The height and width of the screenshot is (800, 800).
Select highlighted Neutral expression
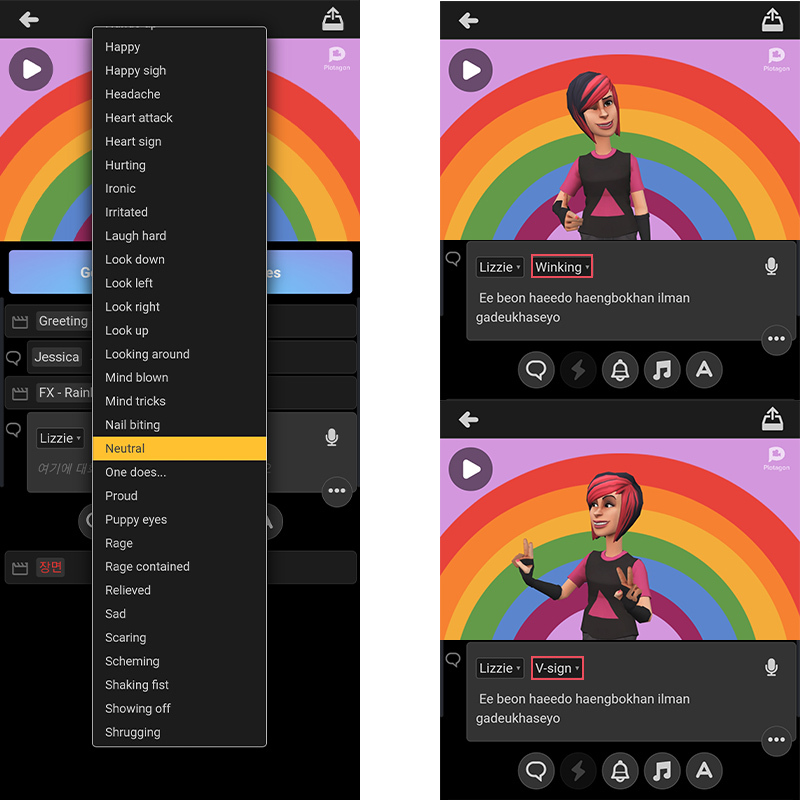[179, 448]
